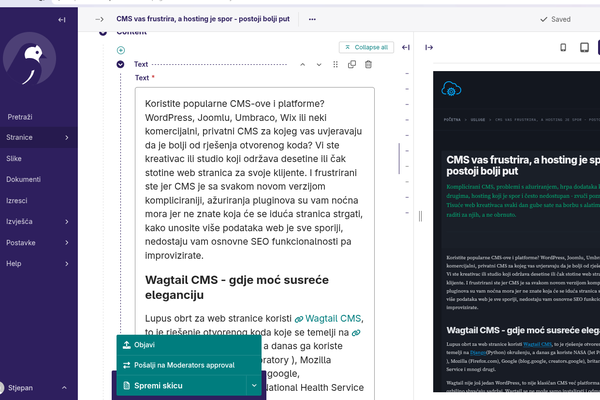
Task: Toggle the save actions dropdown arrow
Action: coord(254,385)
